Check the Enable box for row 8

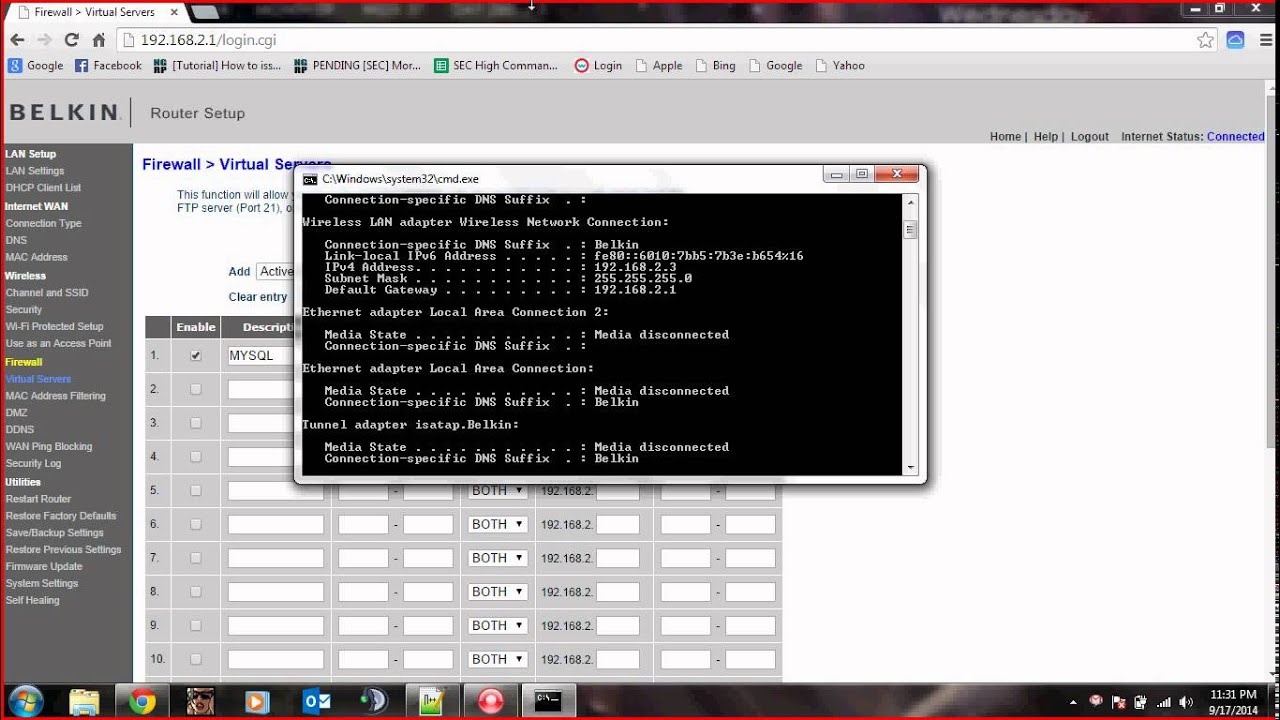pos(196,591)
